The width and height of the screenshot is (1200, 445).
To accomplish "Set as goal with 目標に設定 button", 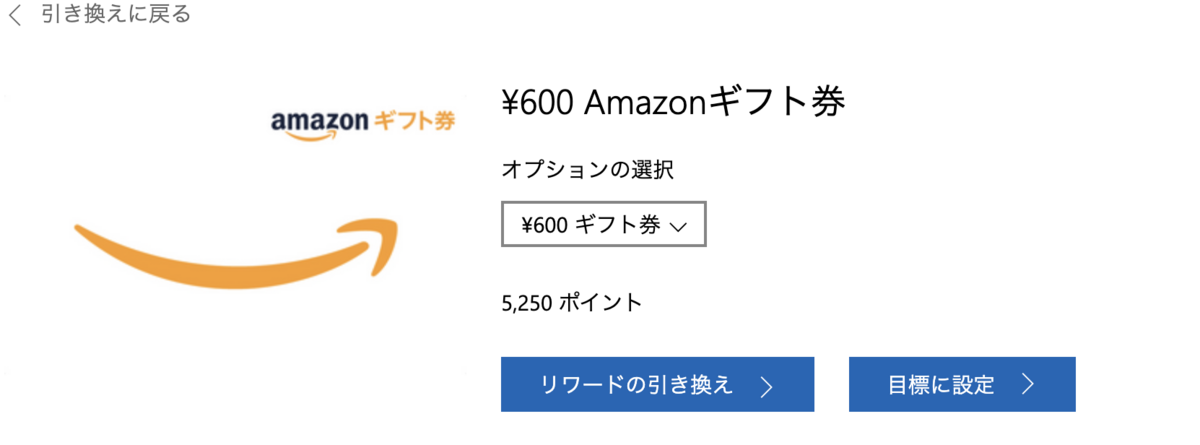I will tap(962, 384).
